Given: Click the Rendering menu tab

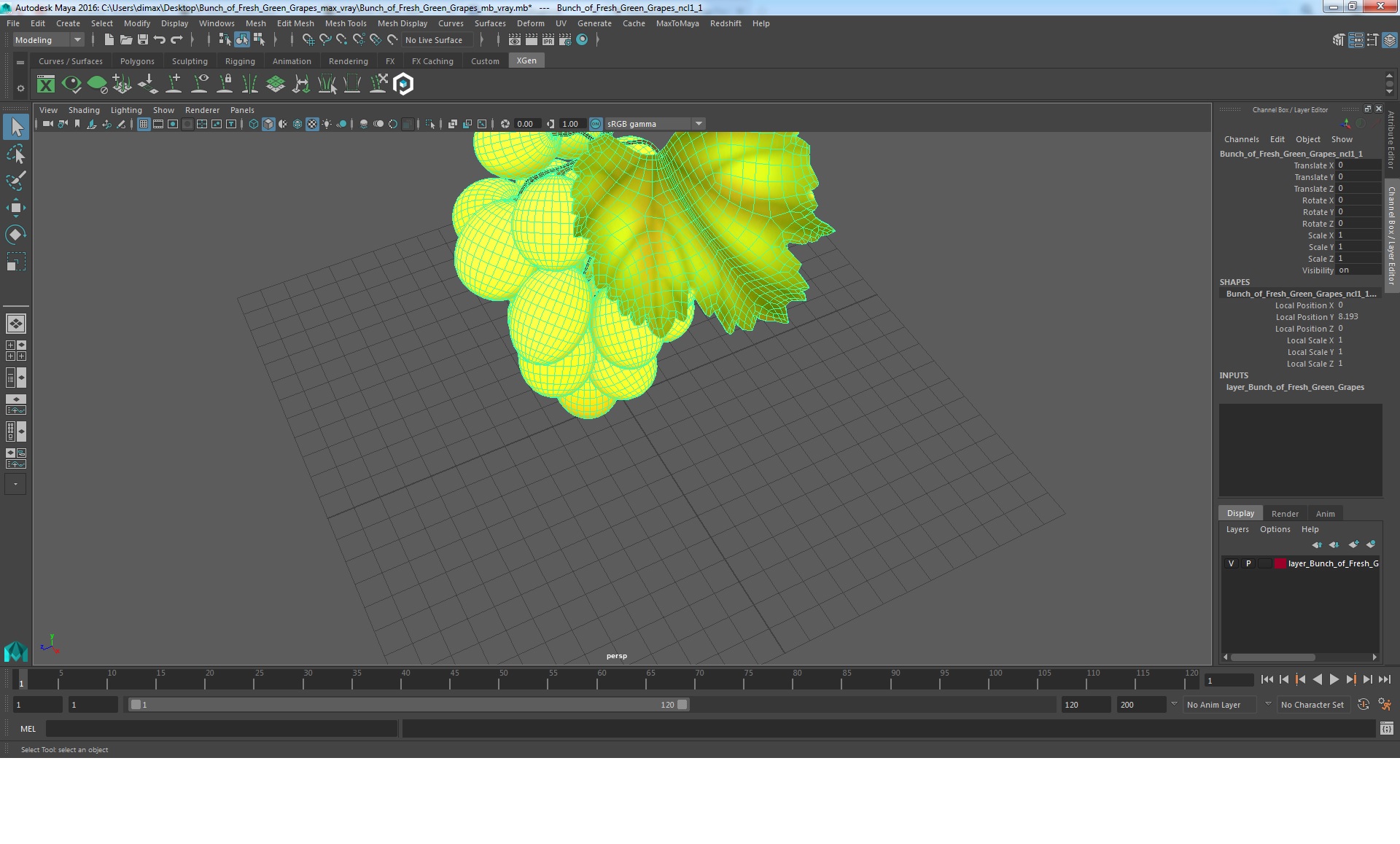Looking at the screenshot, I should (x=348, y=60).
